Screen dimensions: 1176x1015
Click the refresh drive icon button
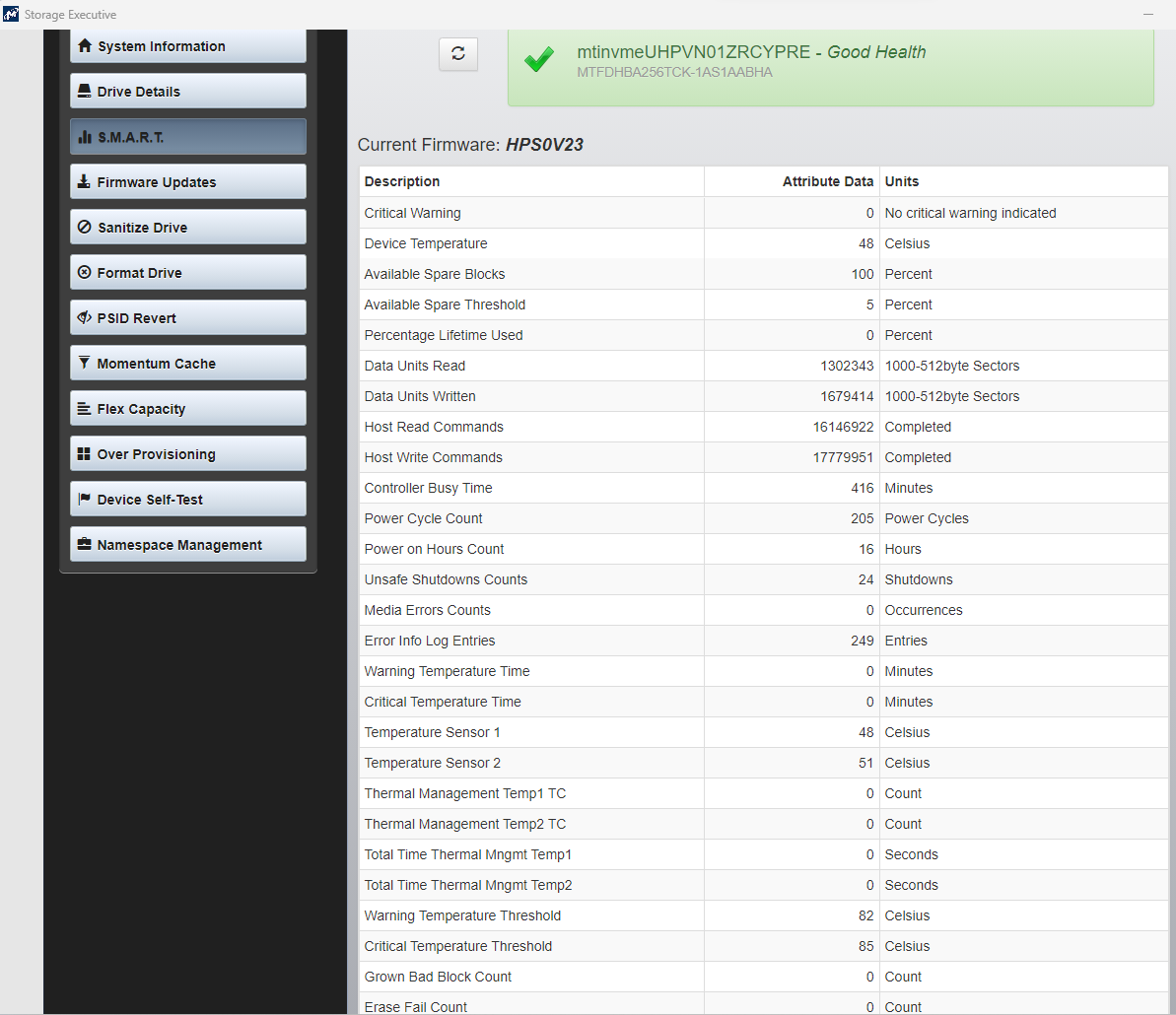(x=458, y=54)
